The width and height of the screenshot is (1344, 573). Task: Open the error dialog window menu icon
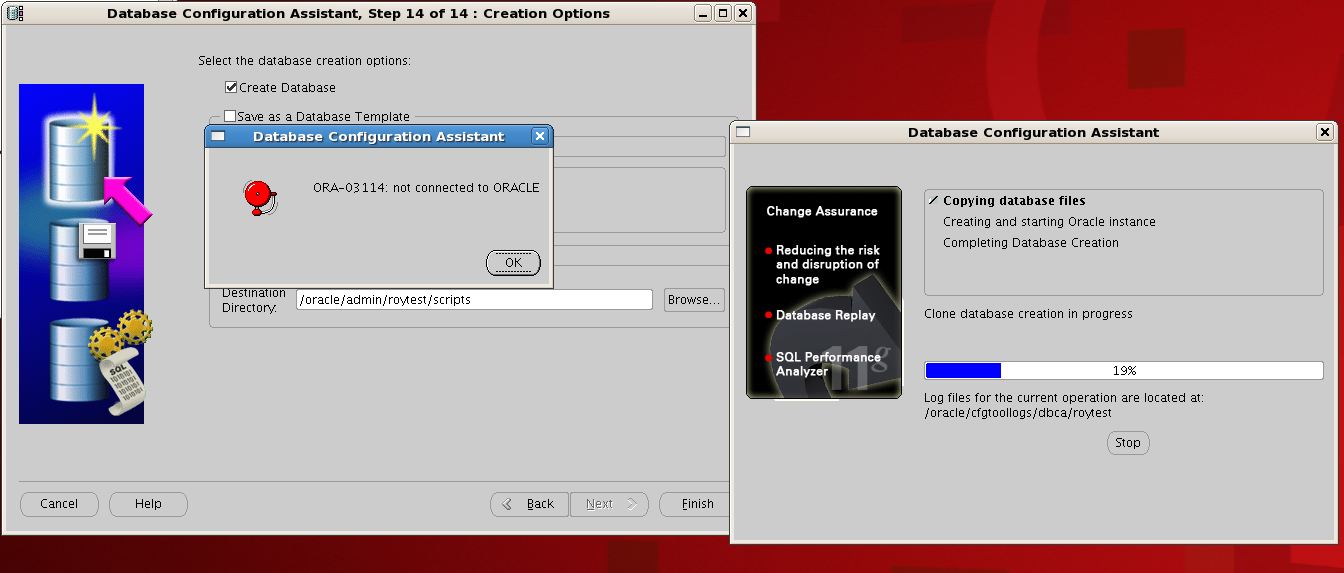tap(218, 136)
